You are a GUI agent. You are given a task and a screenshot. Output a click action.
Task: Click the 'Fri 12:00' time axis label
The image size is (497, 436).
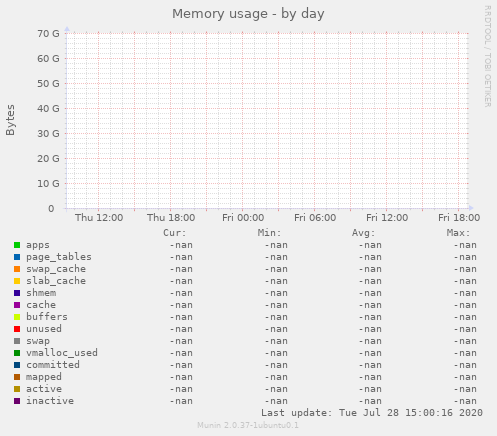pos(387,218)
